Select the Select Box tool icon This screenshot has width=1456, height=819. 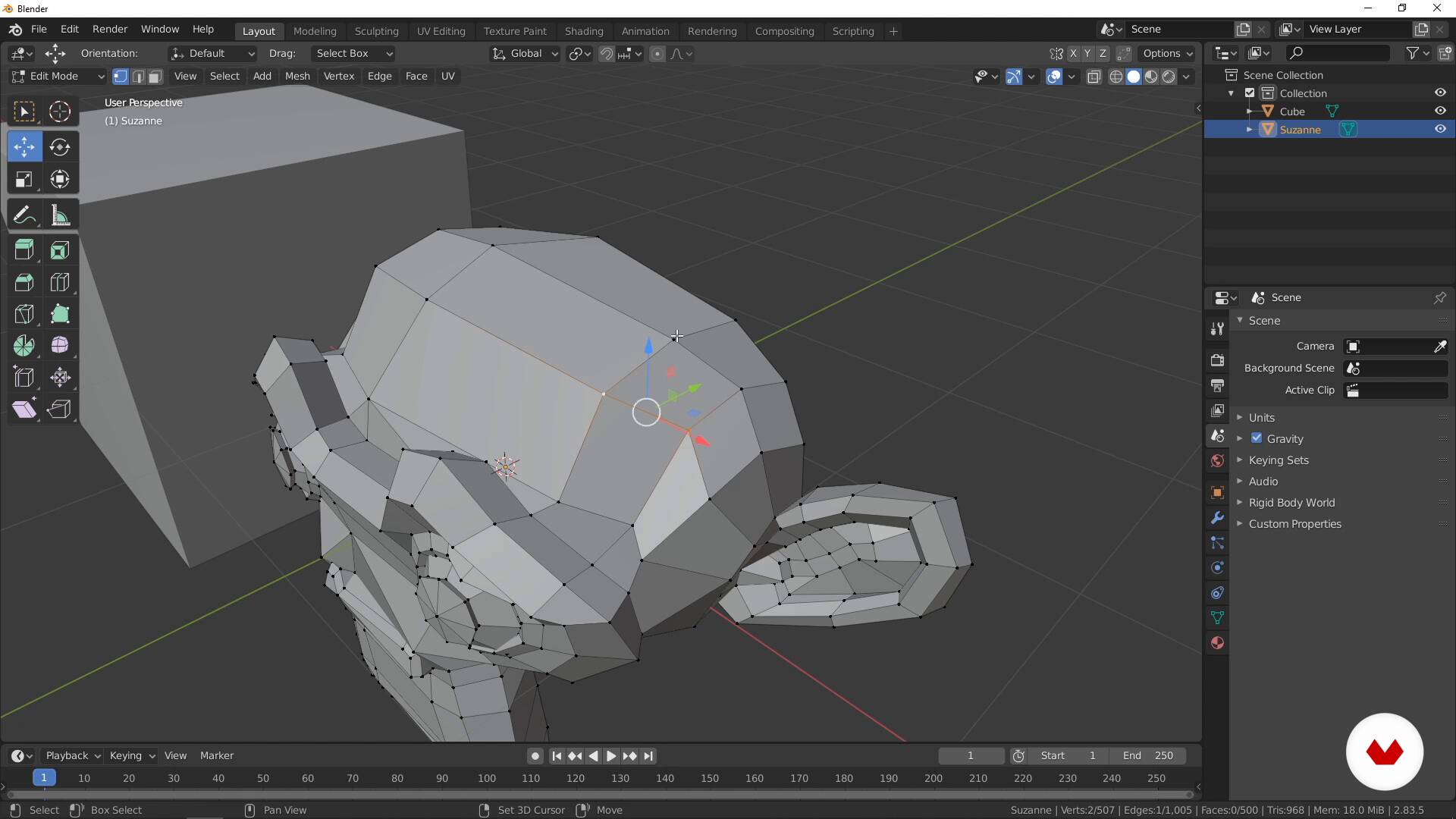coord(24,112)
